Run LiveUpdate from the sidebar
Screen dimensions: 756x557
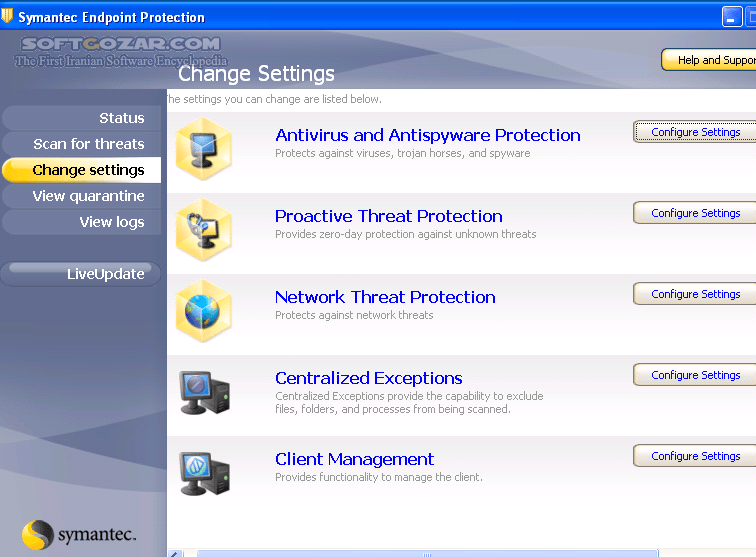click(81, 274)
